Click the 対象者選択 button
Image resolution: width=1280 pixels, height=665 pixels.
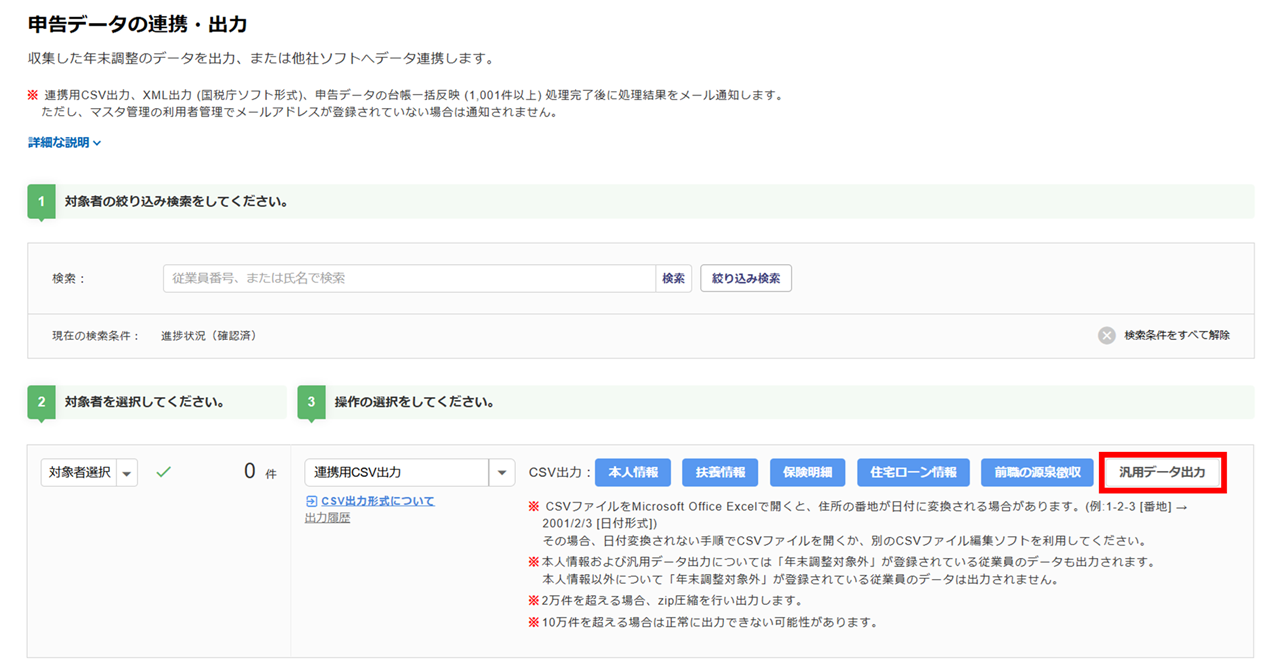click(79, 472)
